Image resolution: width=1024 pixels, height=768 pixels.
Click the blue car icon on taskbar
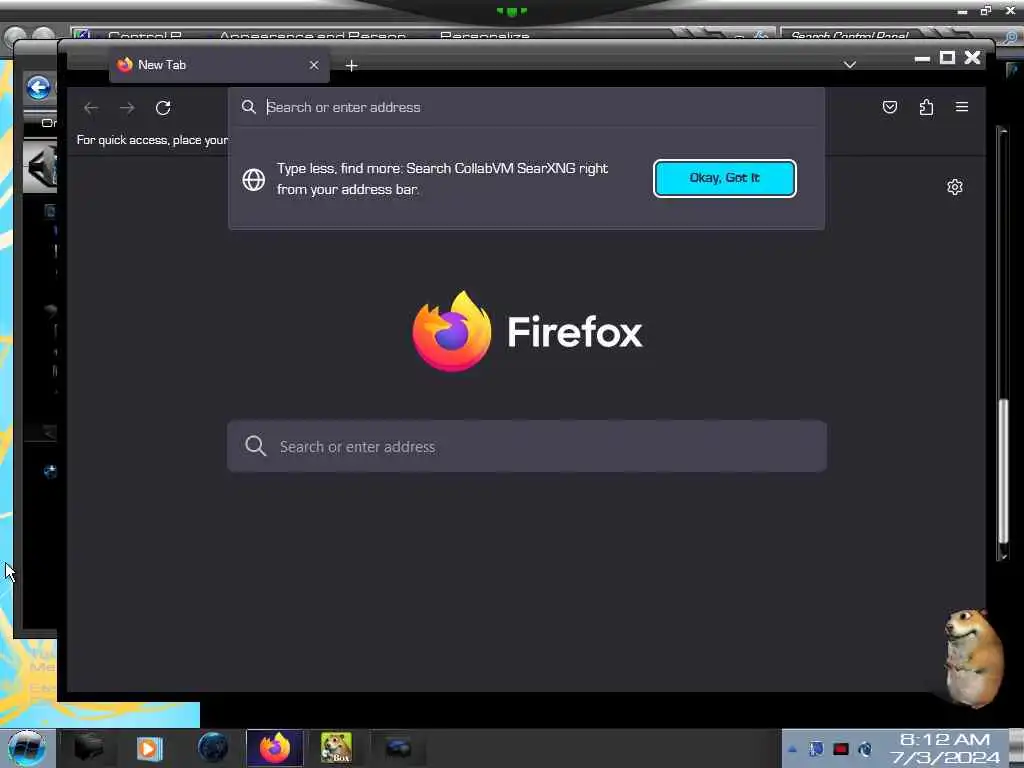point(398,748)
